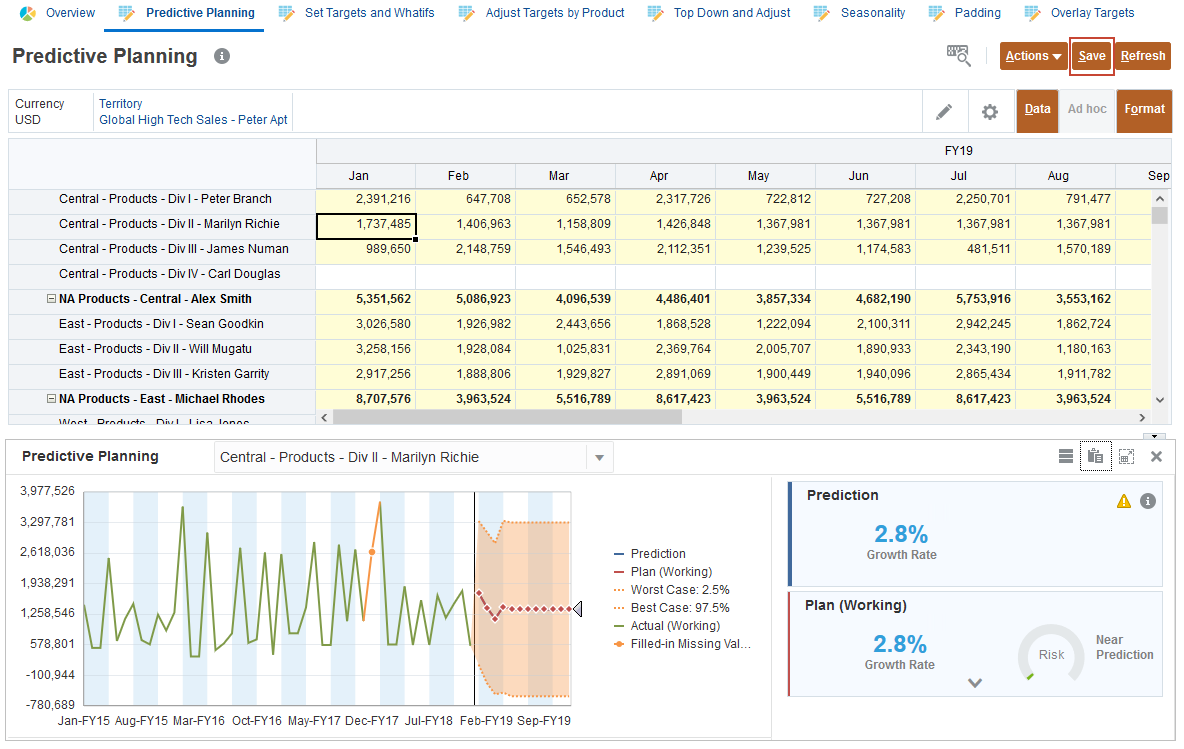Screen dimensions: 1184x749
Task: Open the gear settings icon
Action: pyautogui.click(x=989, y=112)
